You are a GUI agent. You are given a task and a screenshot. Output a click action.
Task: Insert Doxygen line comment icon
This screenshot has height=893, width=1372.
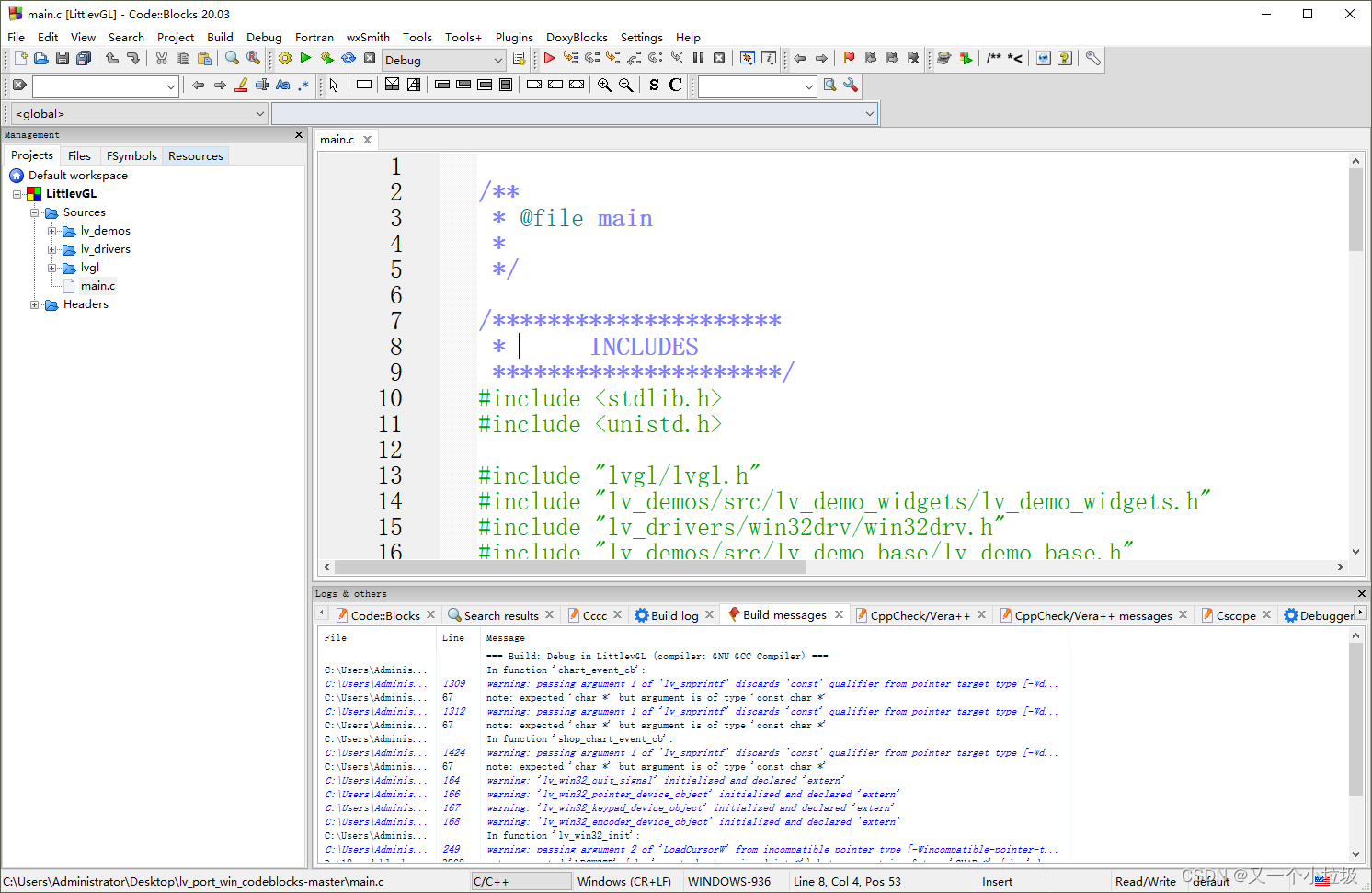[x=1015, y=58]
